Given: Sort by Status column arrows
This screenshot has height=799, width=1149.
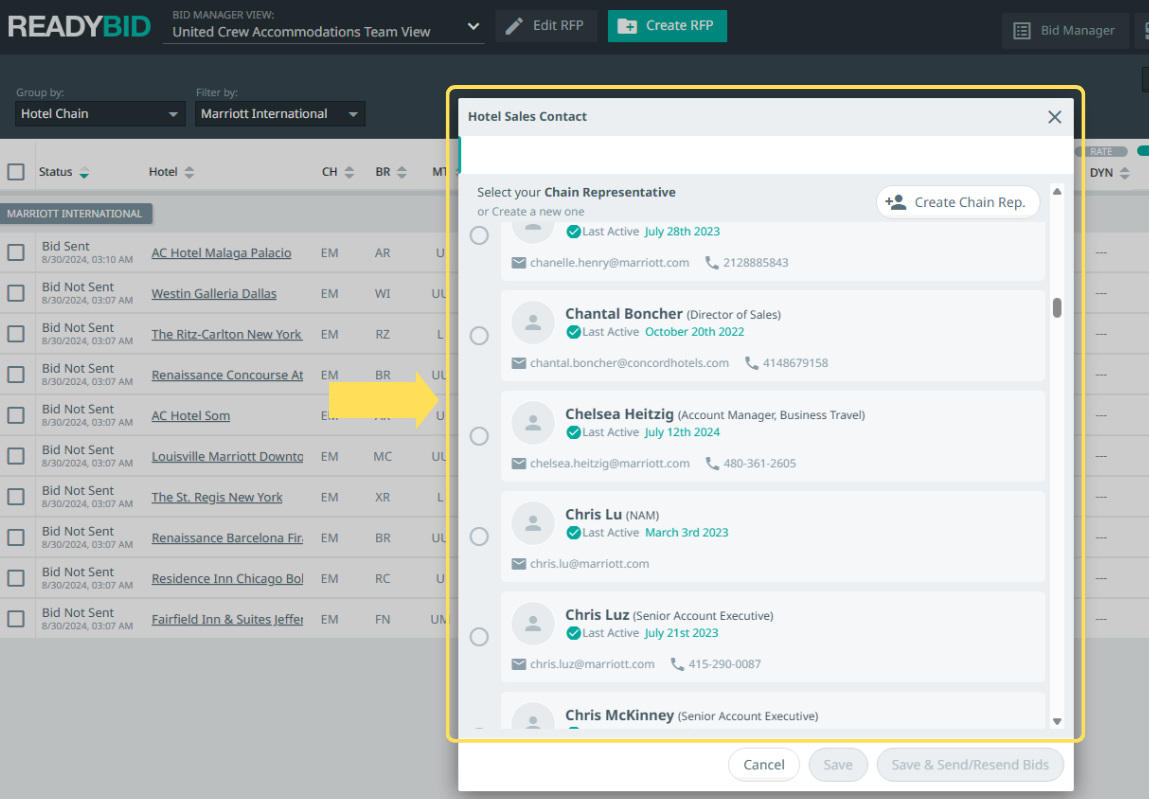Looking at the screenshot, I should click(x=84, y=172).
